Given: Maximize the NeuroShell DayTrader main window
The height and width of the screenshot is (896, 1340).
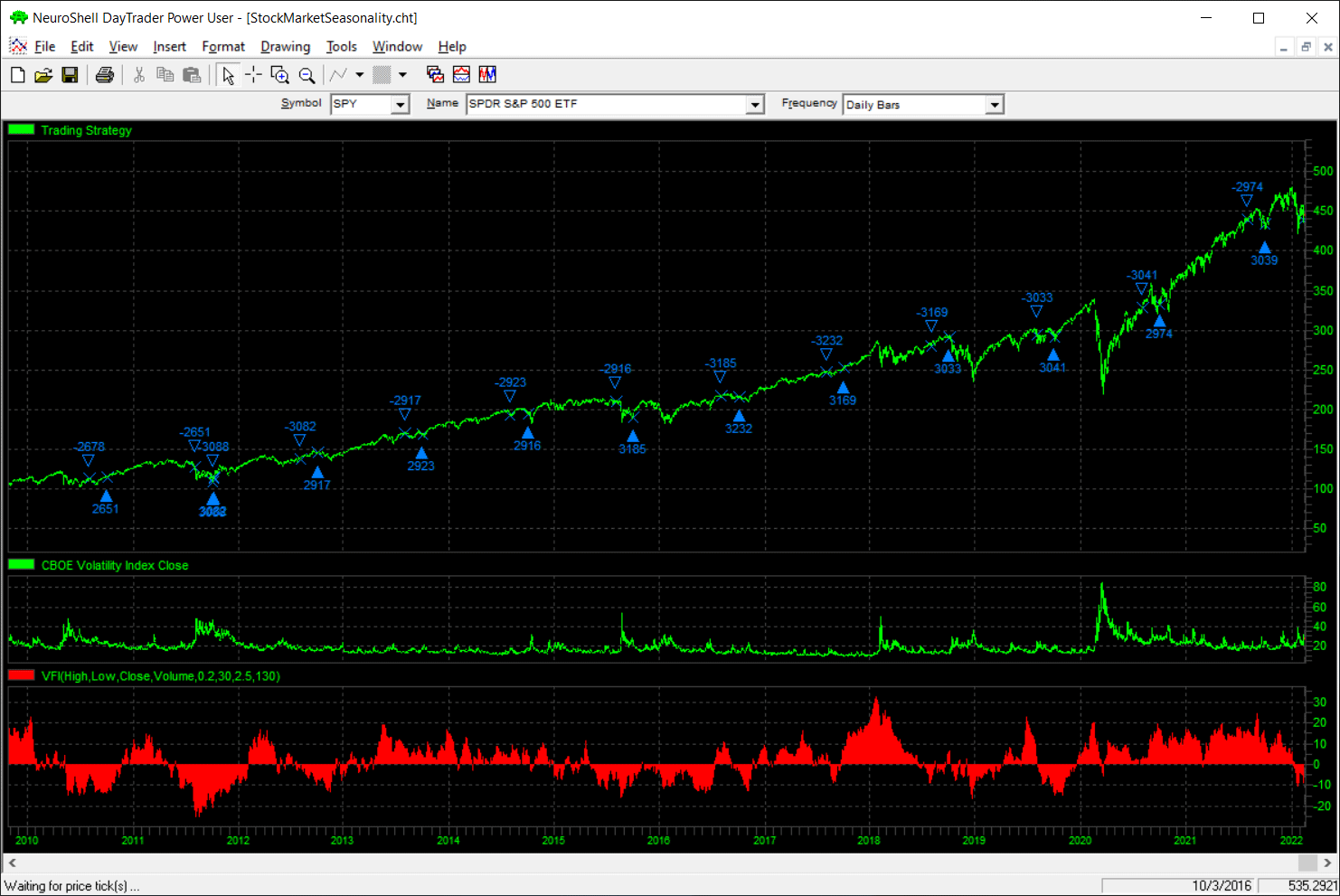Looking at the screenshot, I should click(1259, 18).
